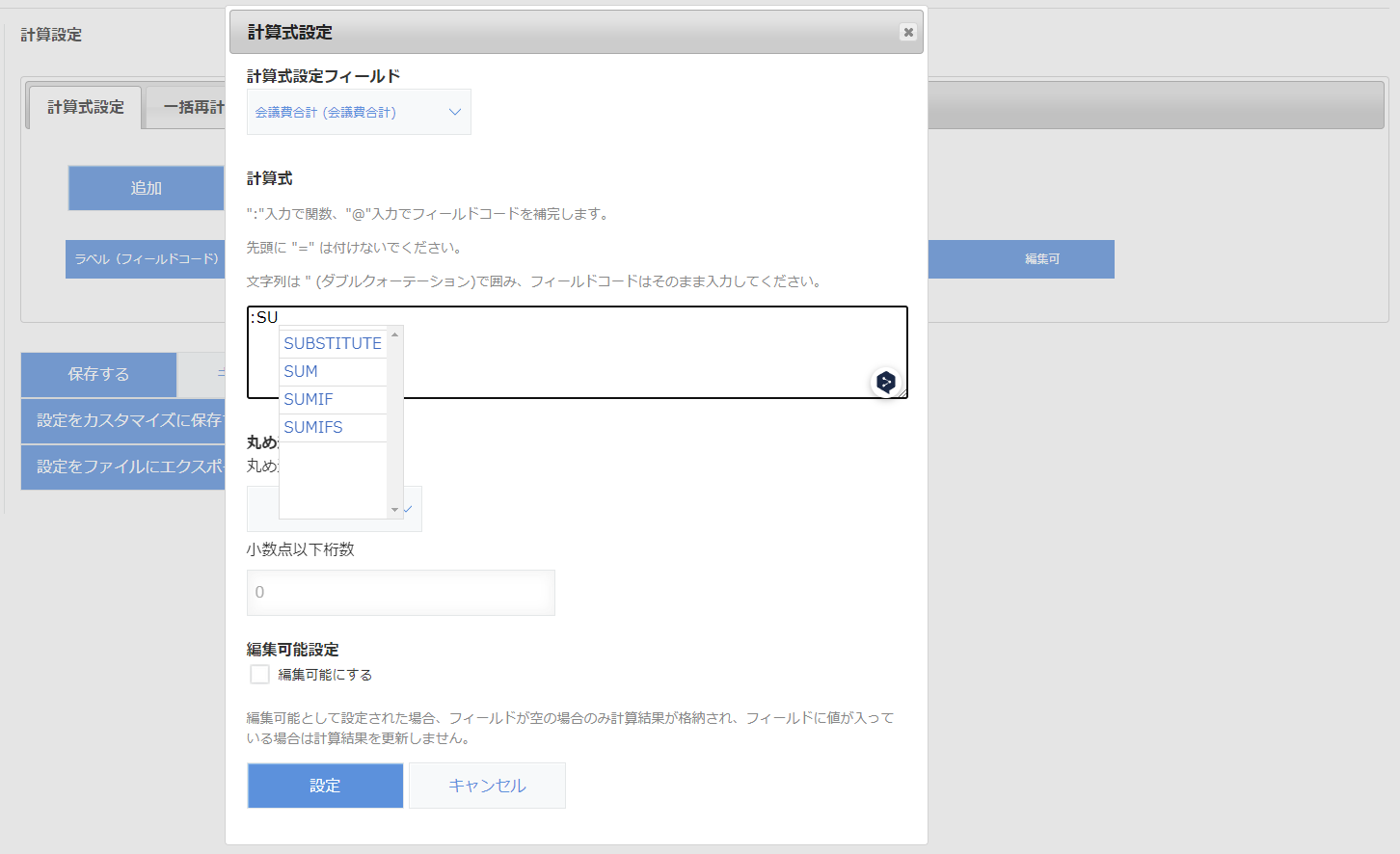Enable the 編集可能にする checkbox
The width and height of the screenshot is (1400, 854).
(258, 674)
